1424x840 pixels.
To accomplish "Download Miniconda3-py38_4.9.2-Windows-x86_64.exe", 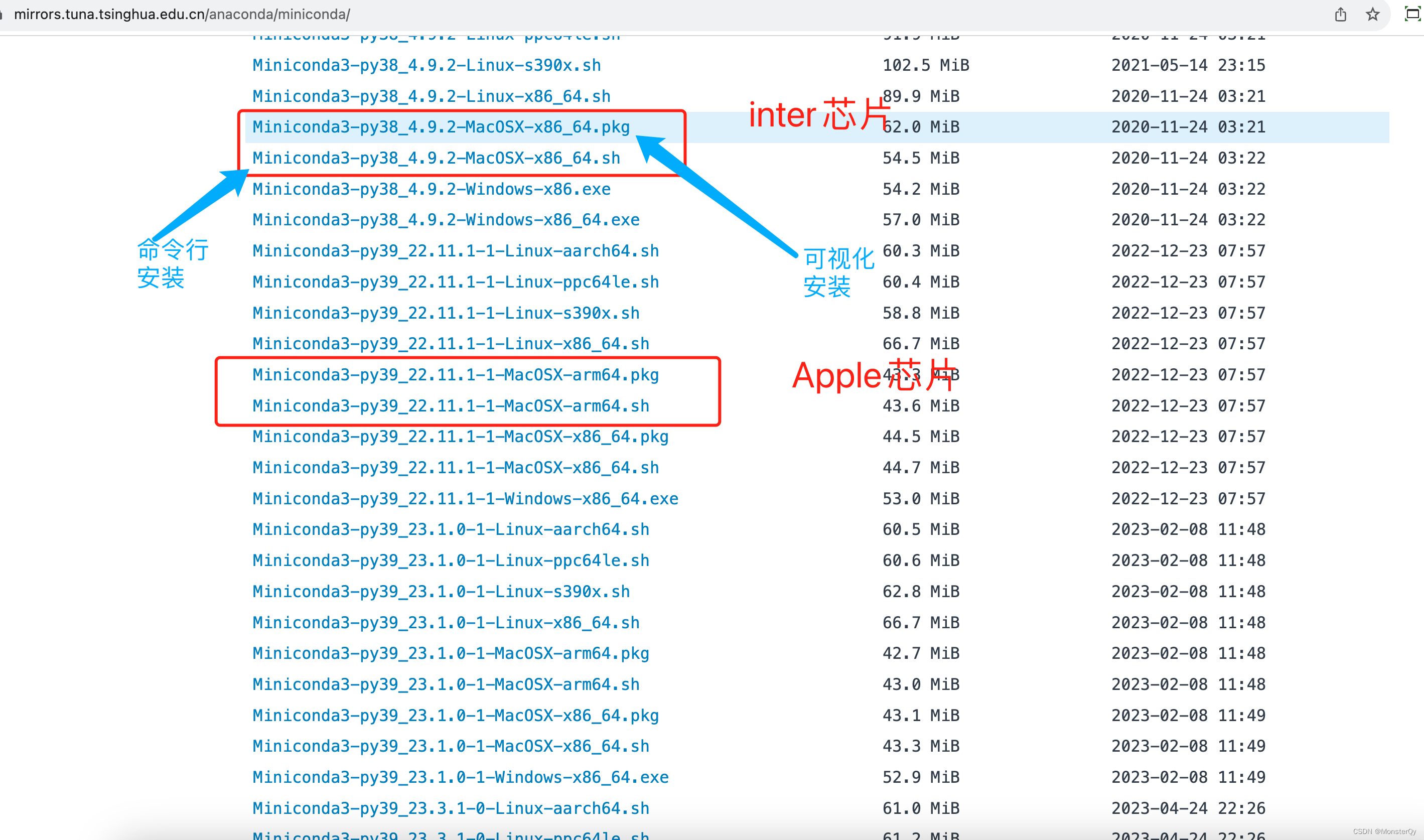I will click(x=446, y=220).
